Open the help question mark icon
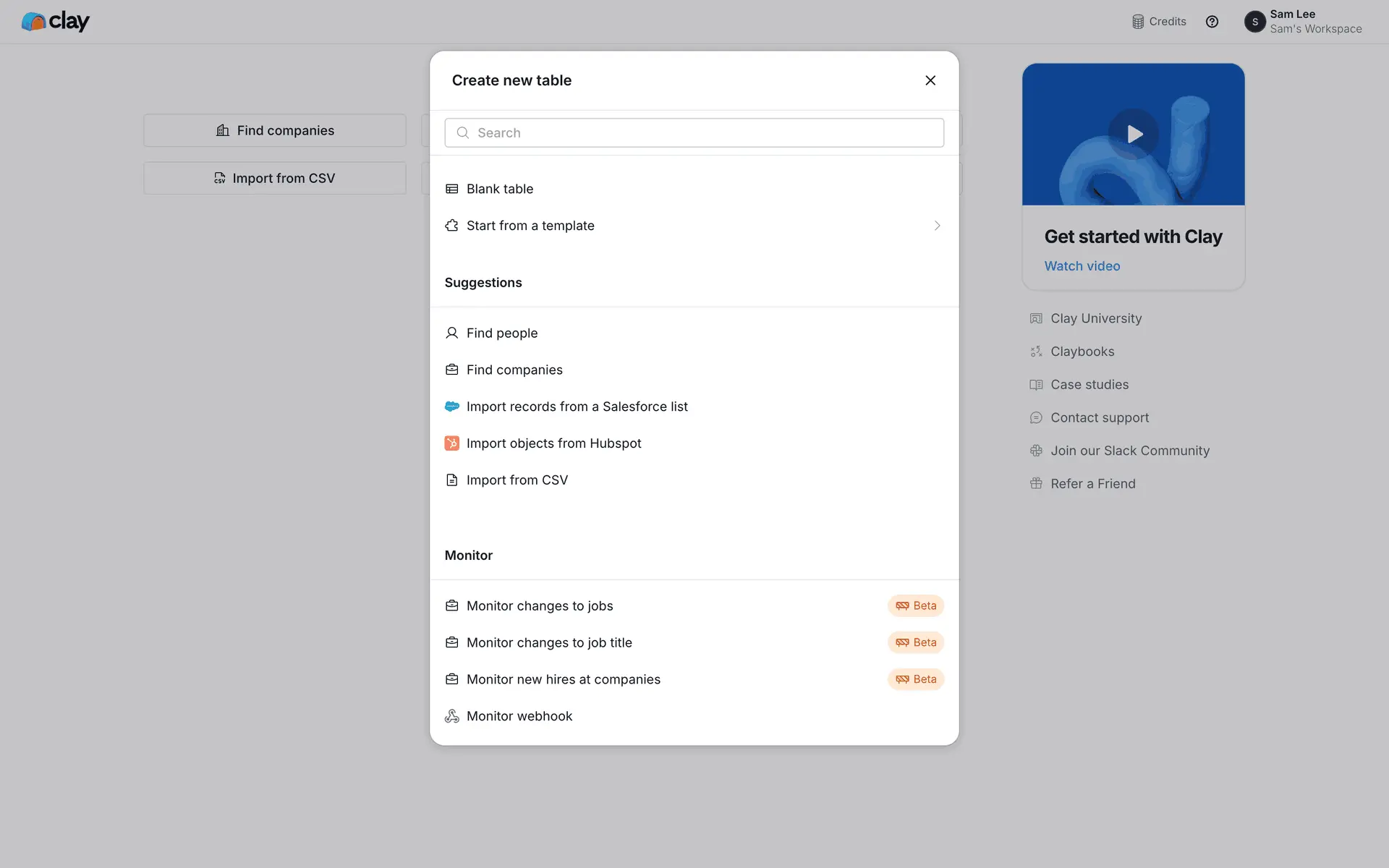Screen dimensions: 1389x868 (1212, 22)
